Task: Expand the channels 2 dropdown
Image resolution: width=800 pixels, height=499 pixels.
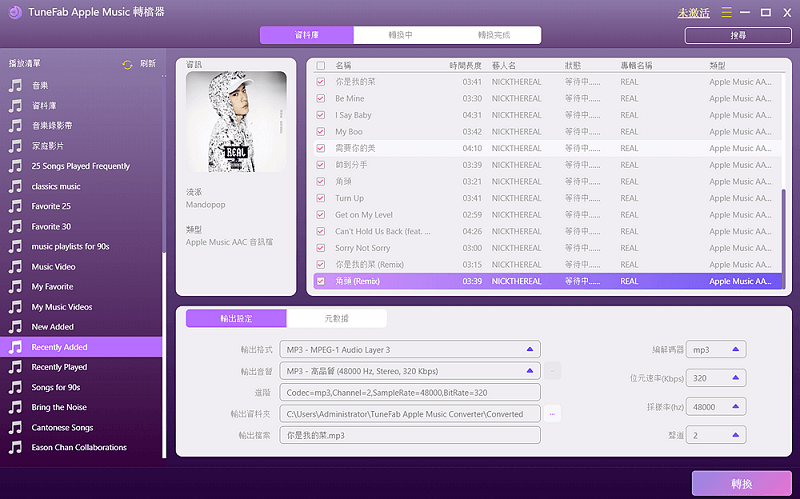Action: click(x=716, y=435)
